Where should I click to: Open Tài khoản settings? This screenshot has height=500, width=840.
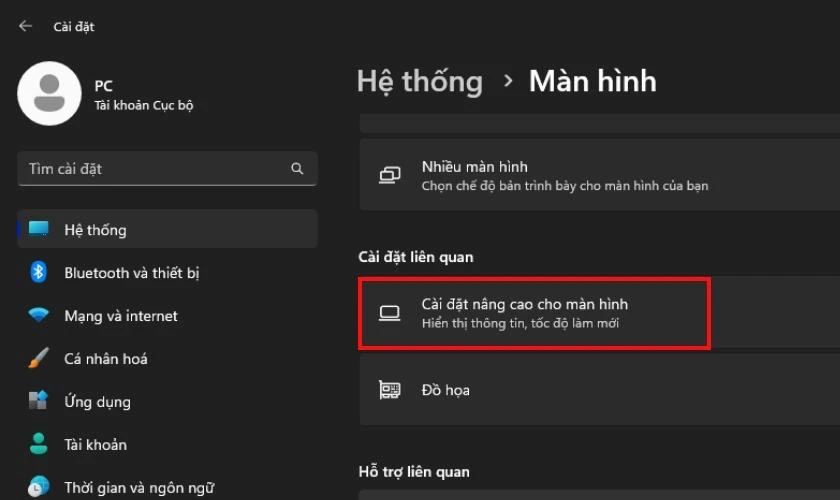tap(168, 444)
